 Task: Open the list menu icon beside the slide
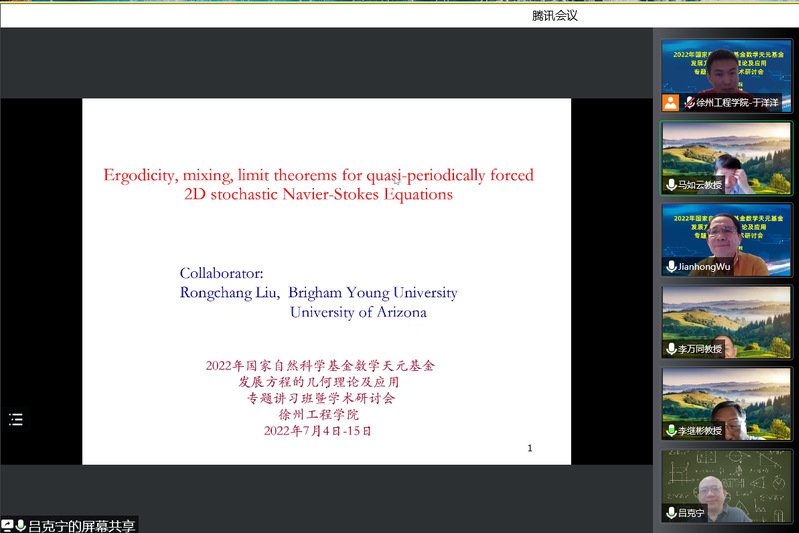[x=15, y=419]
